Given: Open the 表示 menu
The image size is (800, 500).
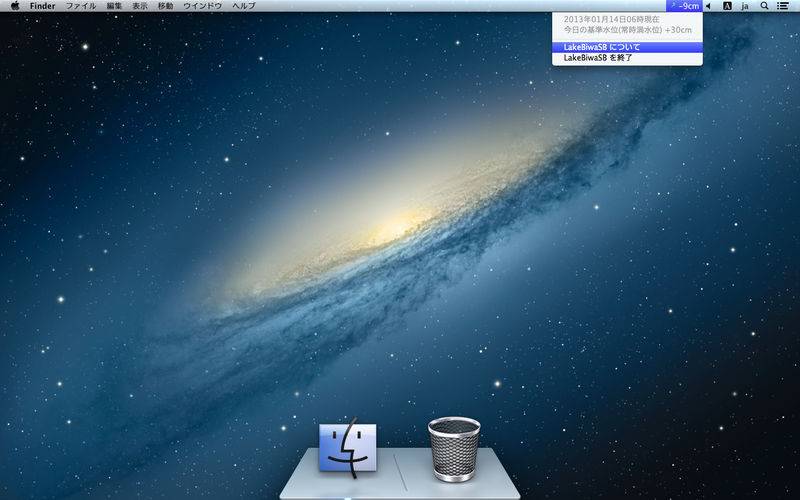Looking at the screenshot, I should [x=140, y=6].
